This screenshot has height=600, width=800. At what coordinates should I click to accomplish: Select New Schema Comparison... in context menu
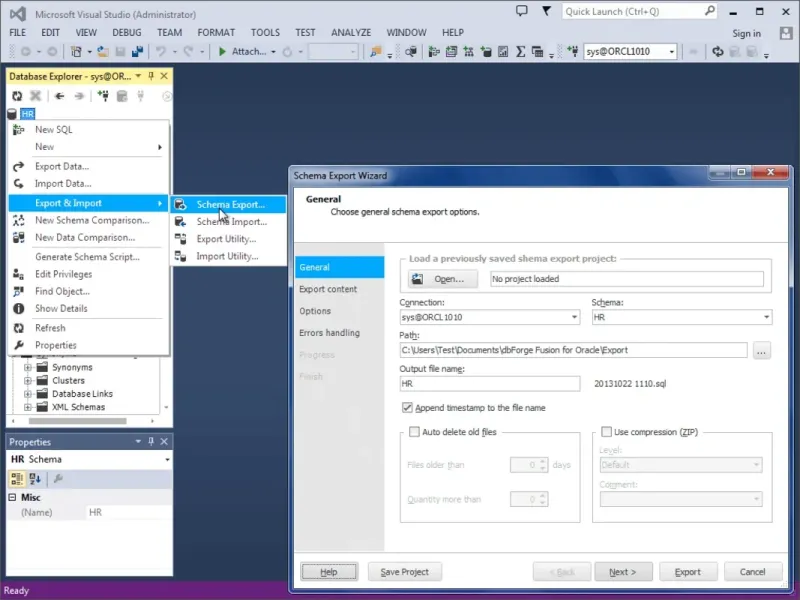[x=89, y=220]
